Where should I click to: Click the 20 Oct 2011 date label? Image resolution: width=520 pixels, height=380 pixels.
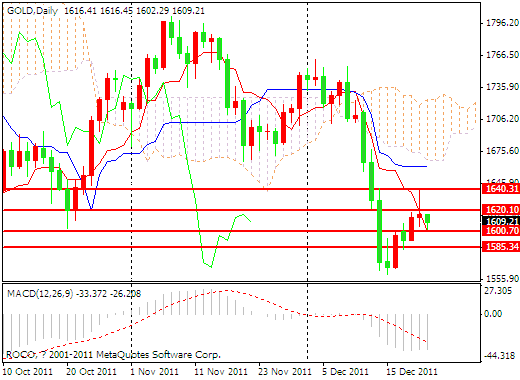[91, 372]
